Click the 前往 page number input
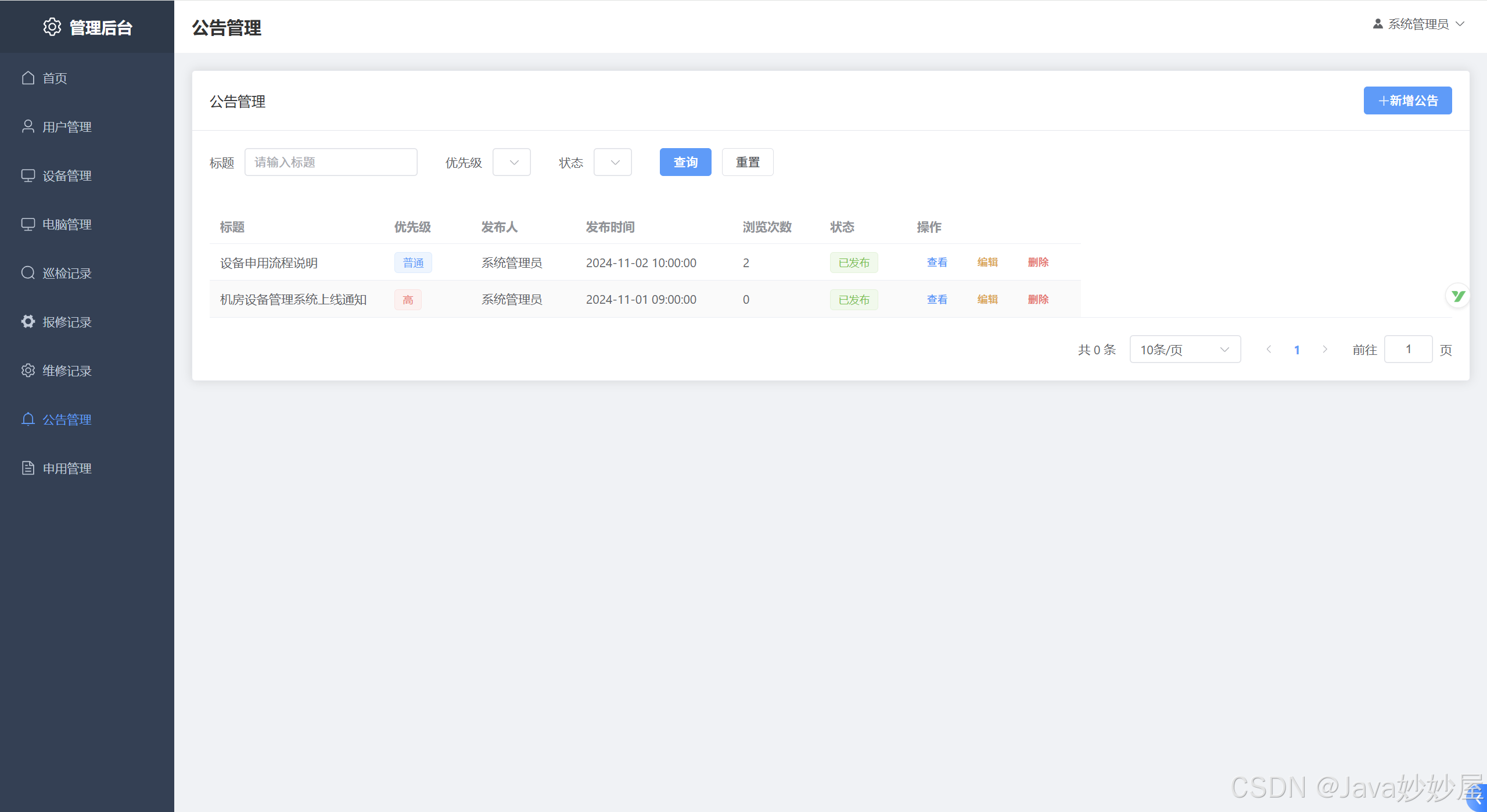Image resolution: width=1487 pixels, height=812 pixels. point(1408,349)
